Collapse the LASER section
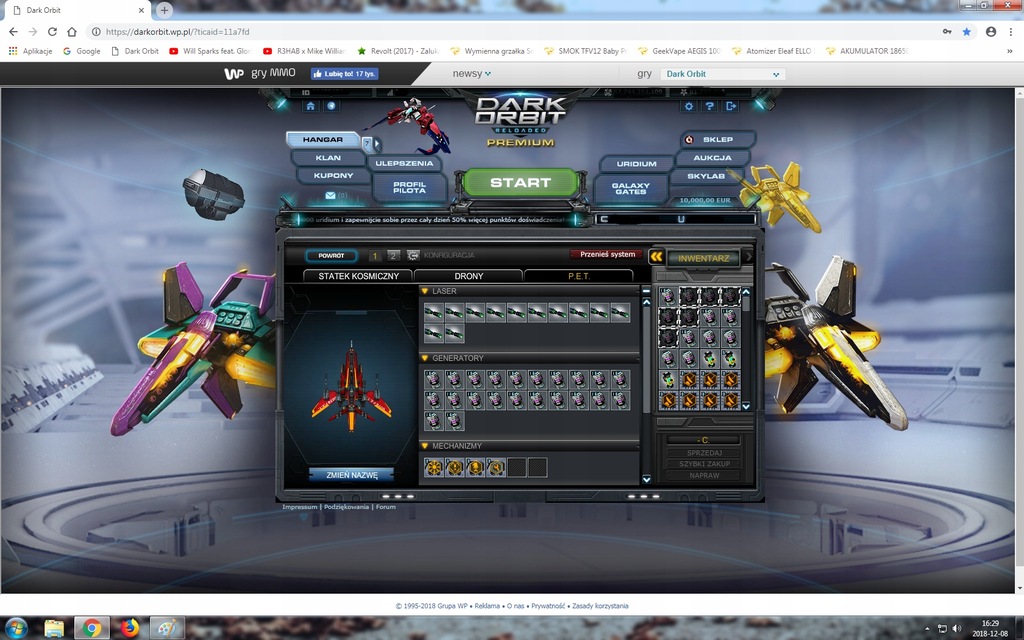 [424, 291]
